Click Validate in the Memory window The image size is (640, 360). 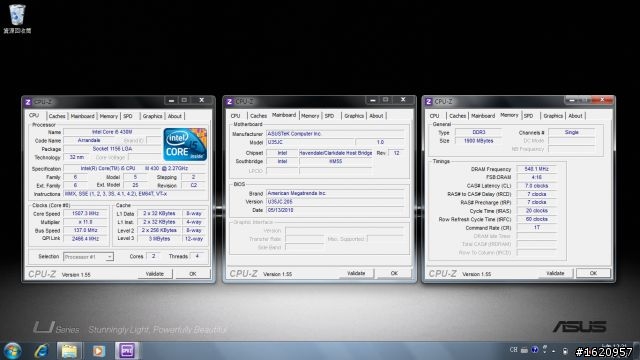tap(555, 273)
